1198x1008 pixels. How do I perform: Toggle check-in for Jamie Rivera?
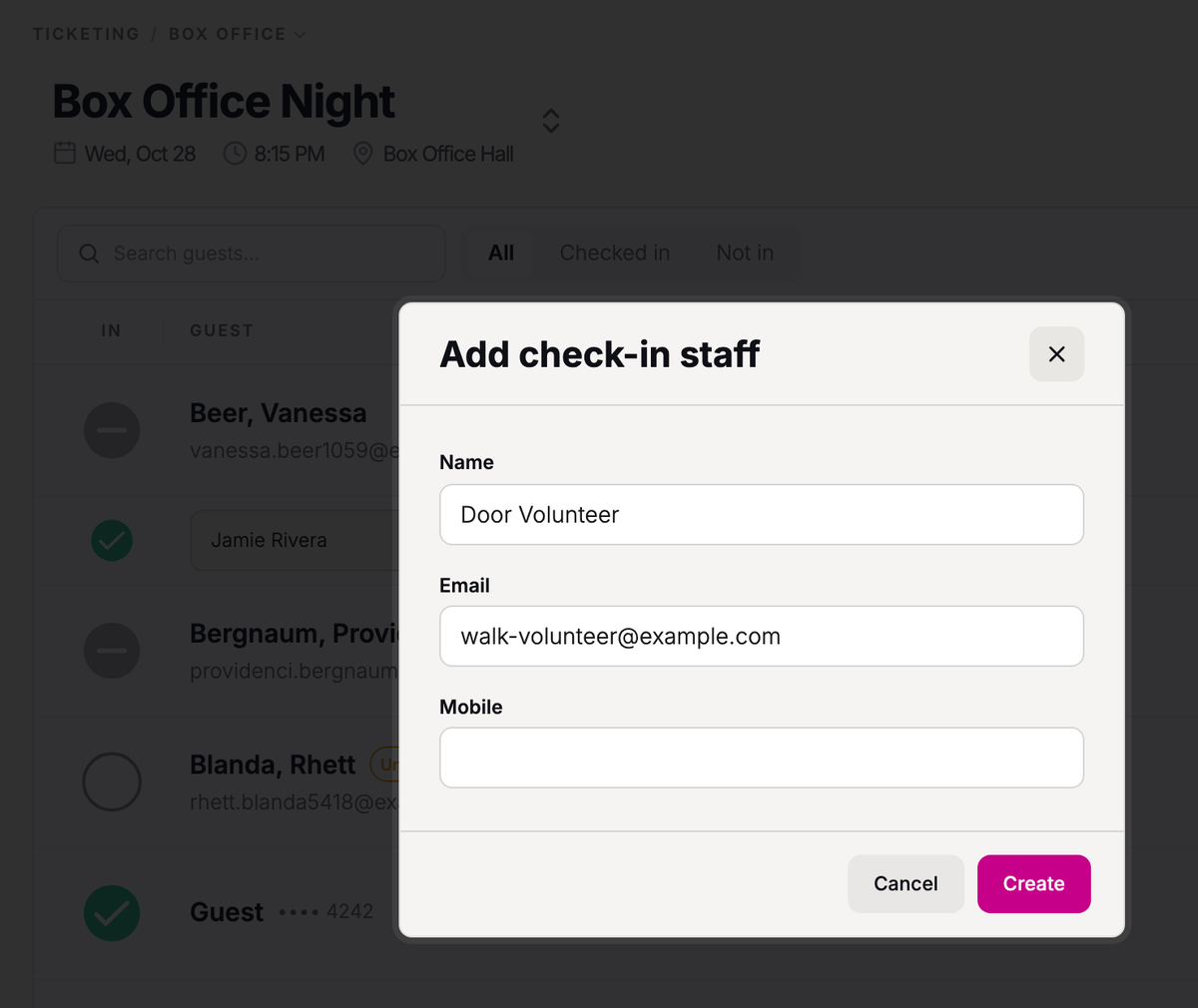(x=112, y=540)
